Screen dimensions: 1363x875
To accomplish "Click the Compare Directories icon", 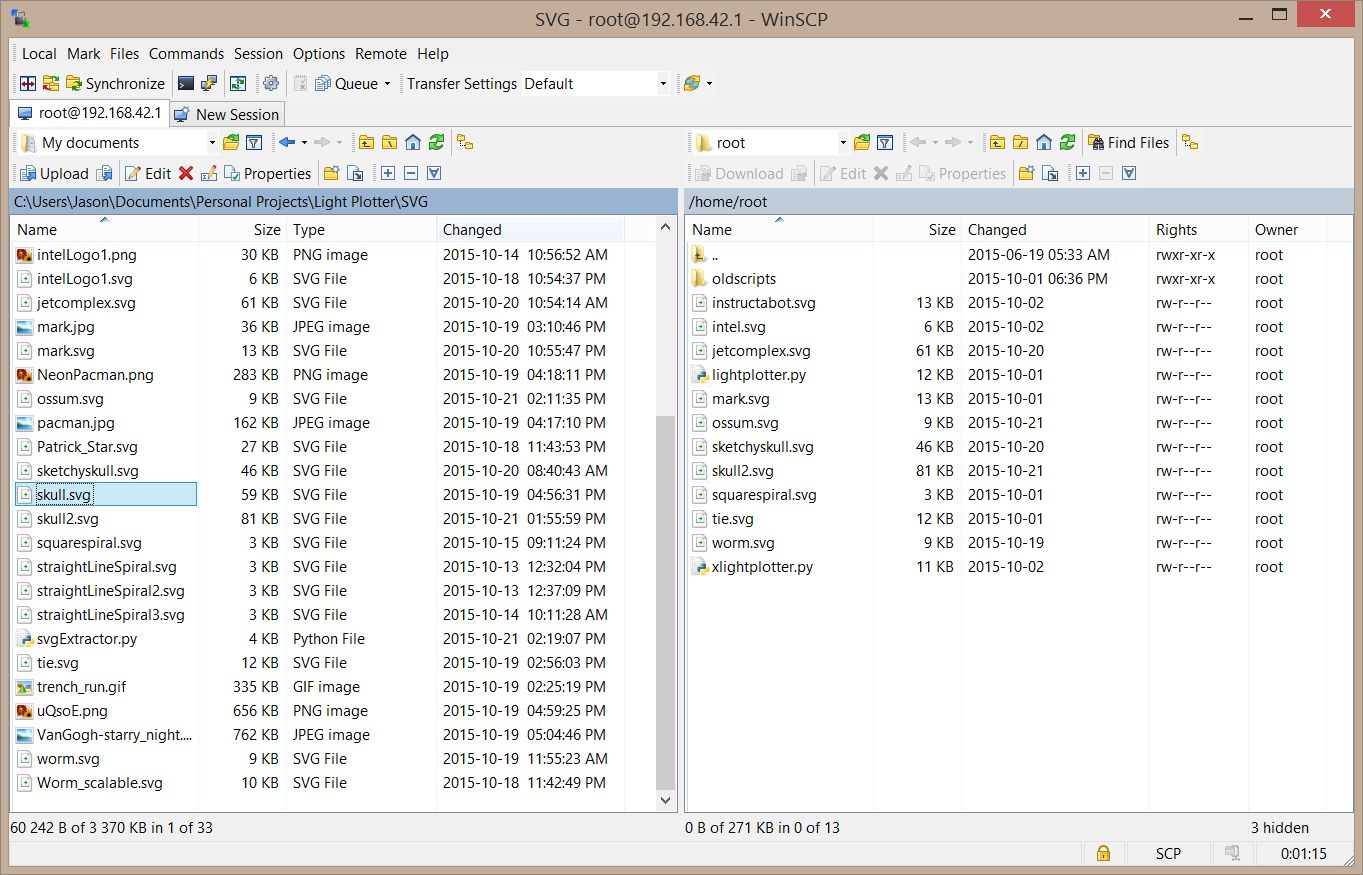I will point(28,84).
